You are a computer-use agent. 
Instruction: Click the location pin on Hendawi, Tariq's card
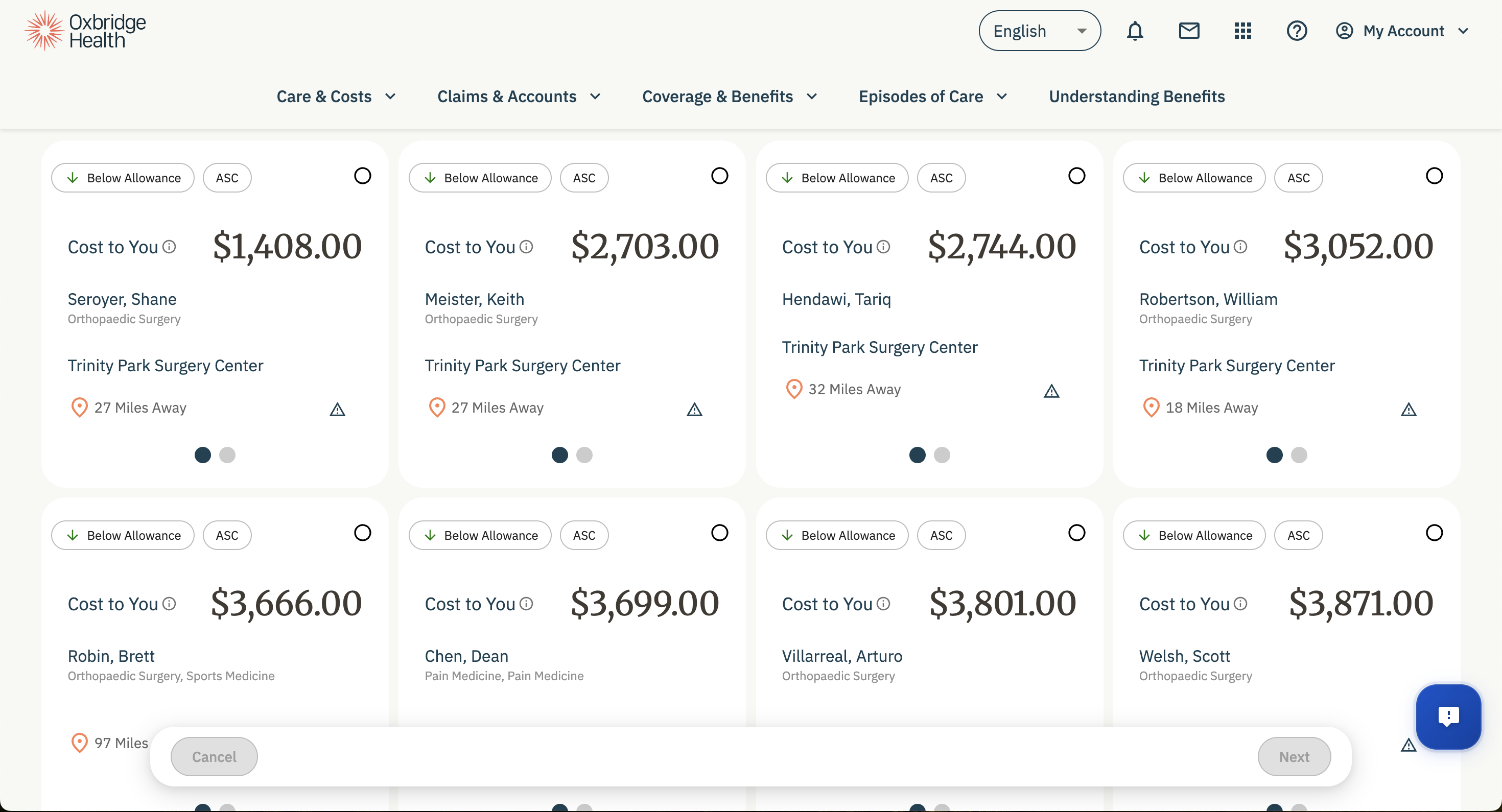coord(793,389)
